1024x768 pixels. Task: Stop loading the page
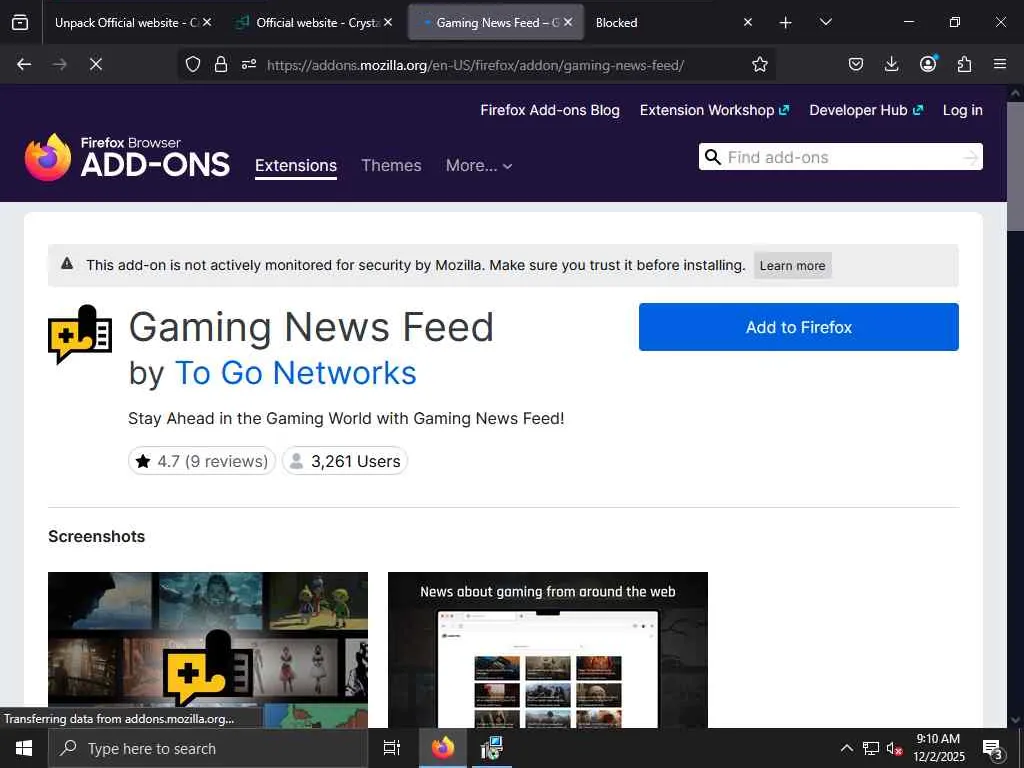(x=95, y=64)
